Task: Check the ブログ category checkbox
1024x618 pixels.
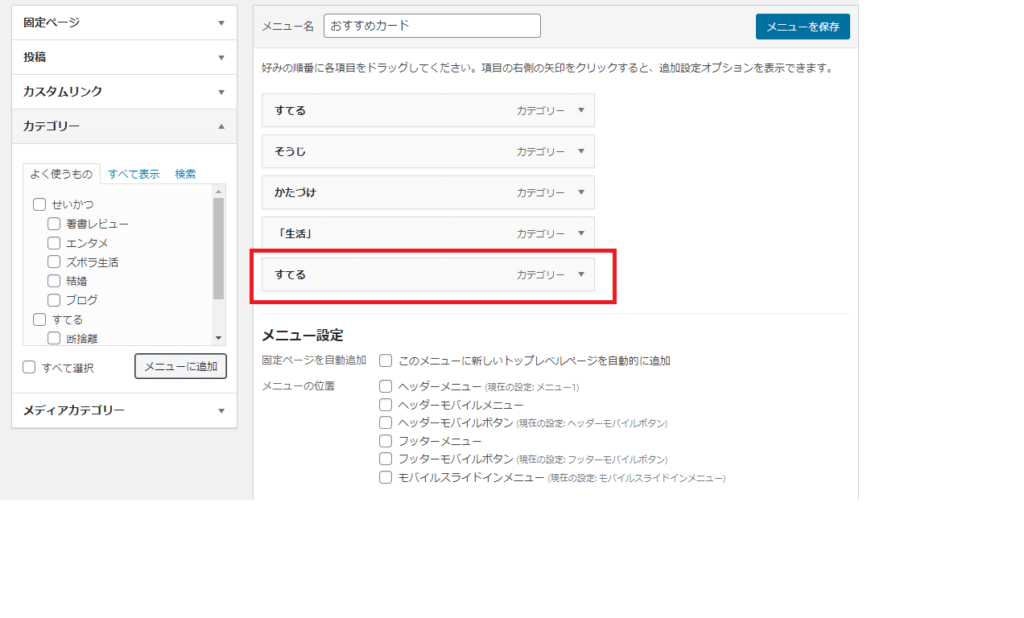Action: 53,299
